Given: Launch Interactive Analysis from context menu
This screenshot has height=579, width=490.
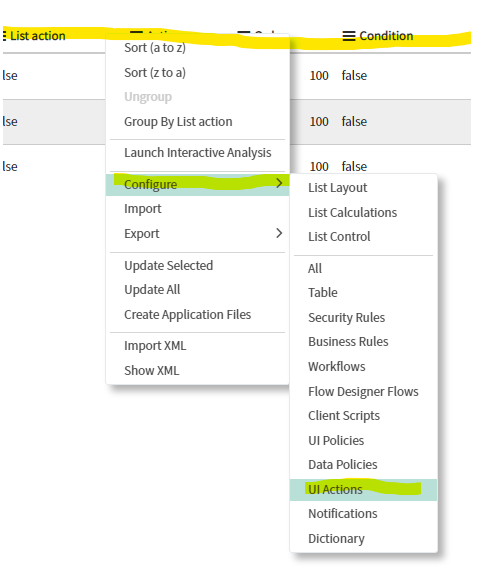Looking at the screenshot, I should click(198, 153).
